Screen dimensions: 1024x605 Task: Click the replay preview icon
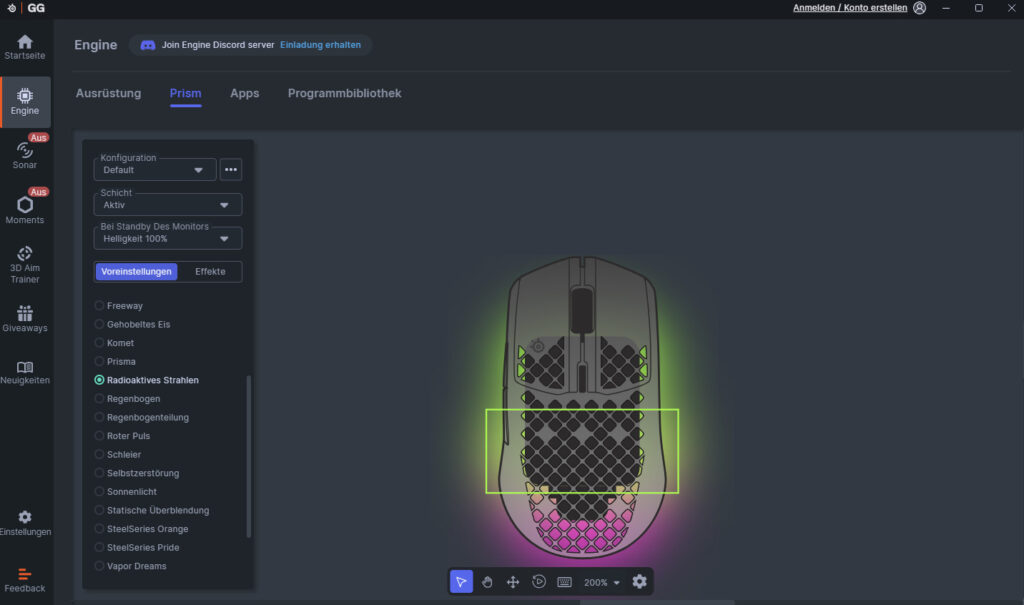click(x=539, y=582)
